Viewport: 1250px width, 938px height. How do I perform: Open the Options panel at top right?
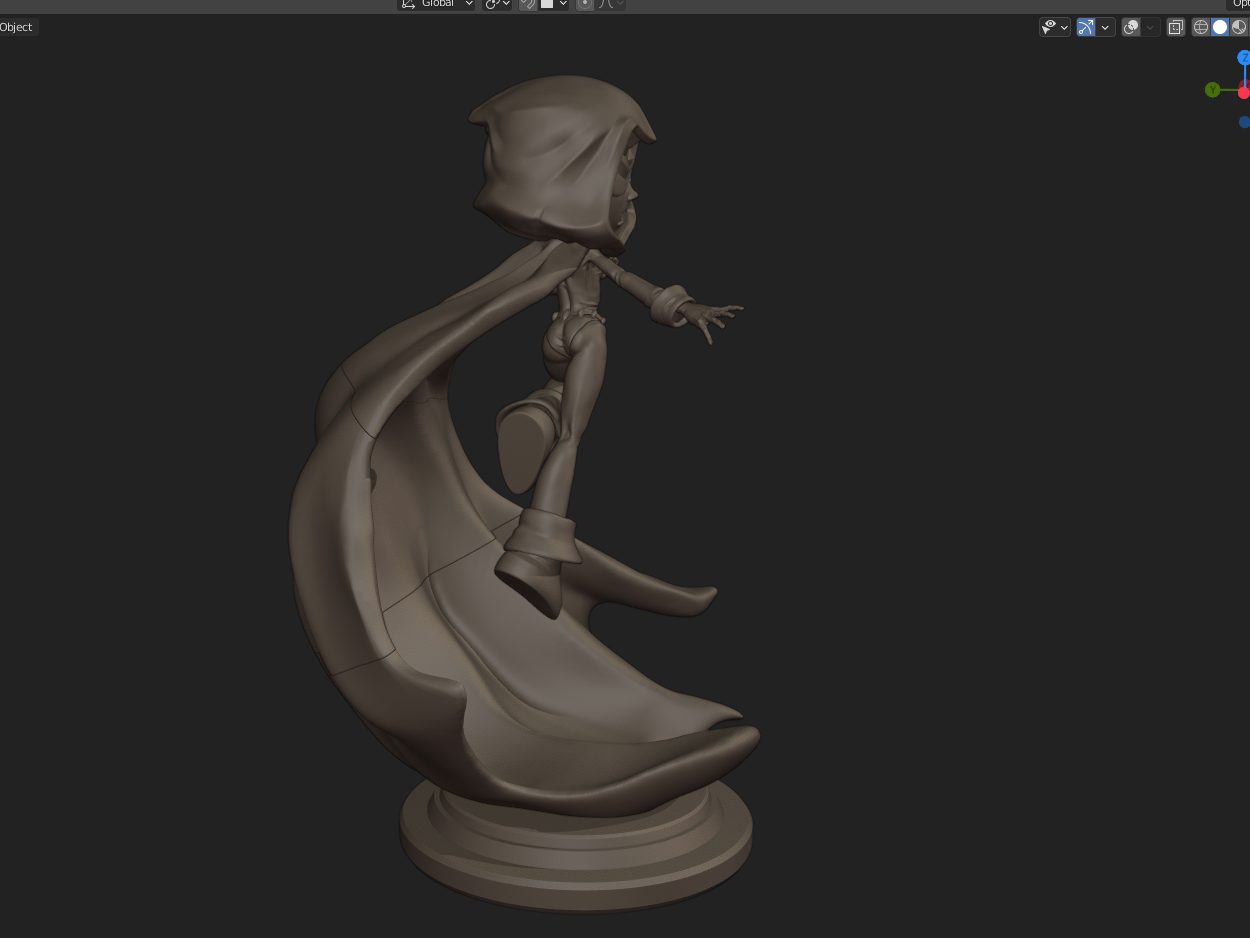pos(1240,4)
